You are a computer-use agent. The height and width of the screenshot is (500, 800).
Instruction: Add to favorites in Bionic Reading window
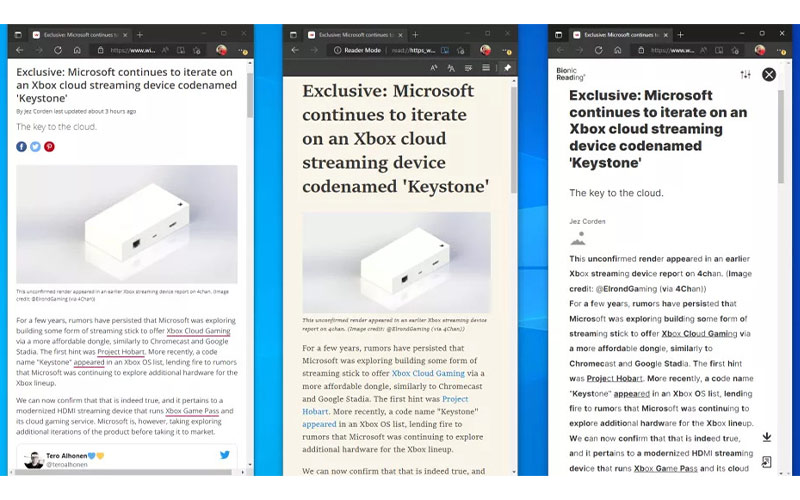pyautogui.click(x=735, y=50)
